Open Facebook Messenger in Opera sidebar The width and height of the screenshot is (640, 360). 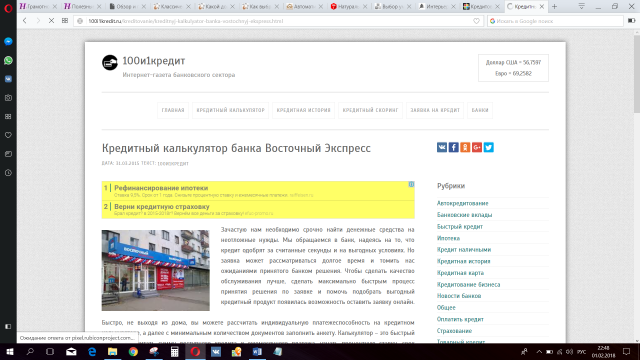tap(8, 42)
